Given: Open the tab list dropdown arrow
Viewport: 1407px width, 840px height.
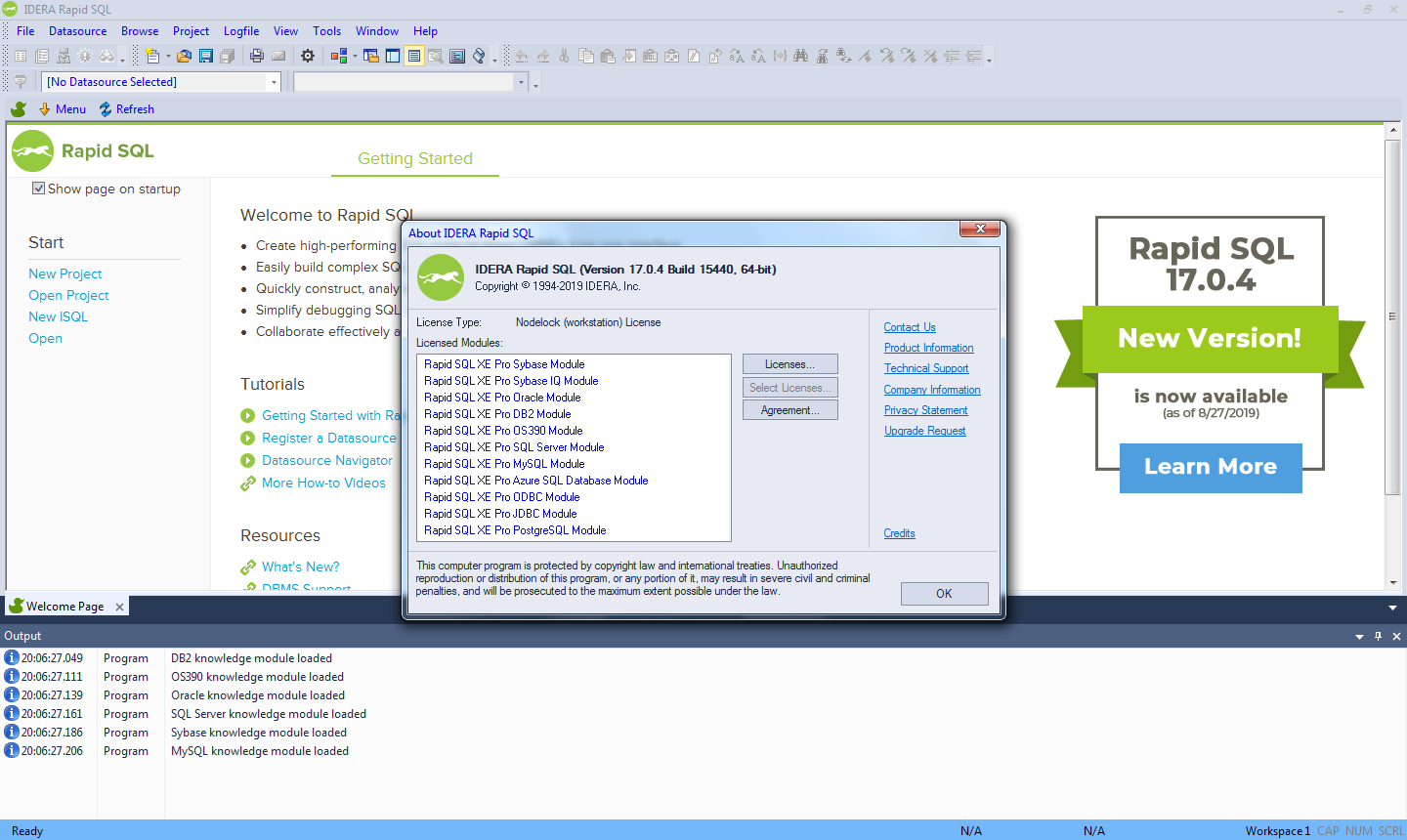Looking at the screenshot, I should click(x=1392, y=608).
